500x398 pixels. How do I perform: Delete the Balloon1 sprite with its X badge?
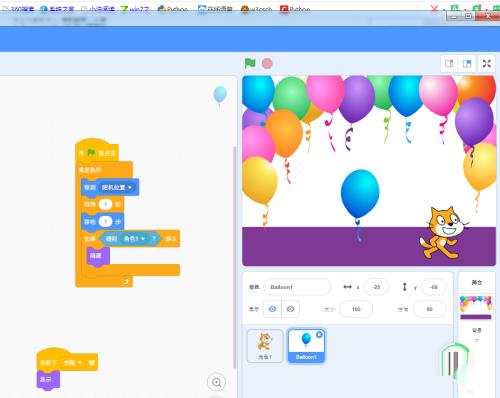319,334
